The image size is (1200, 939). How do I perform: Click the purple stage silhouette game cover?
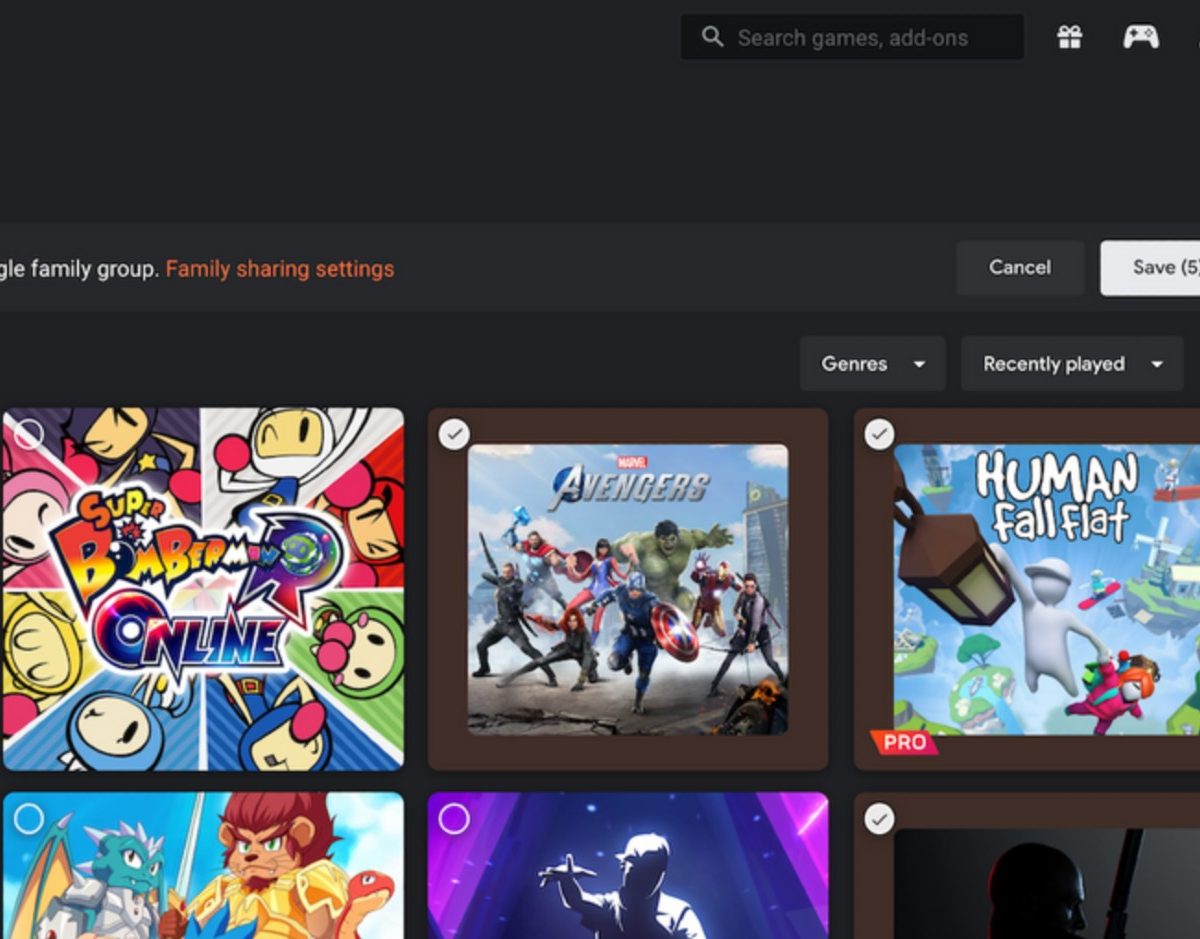point(628,866)
